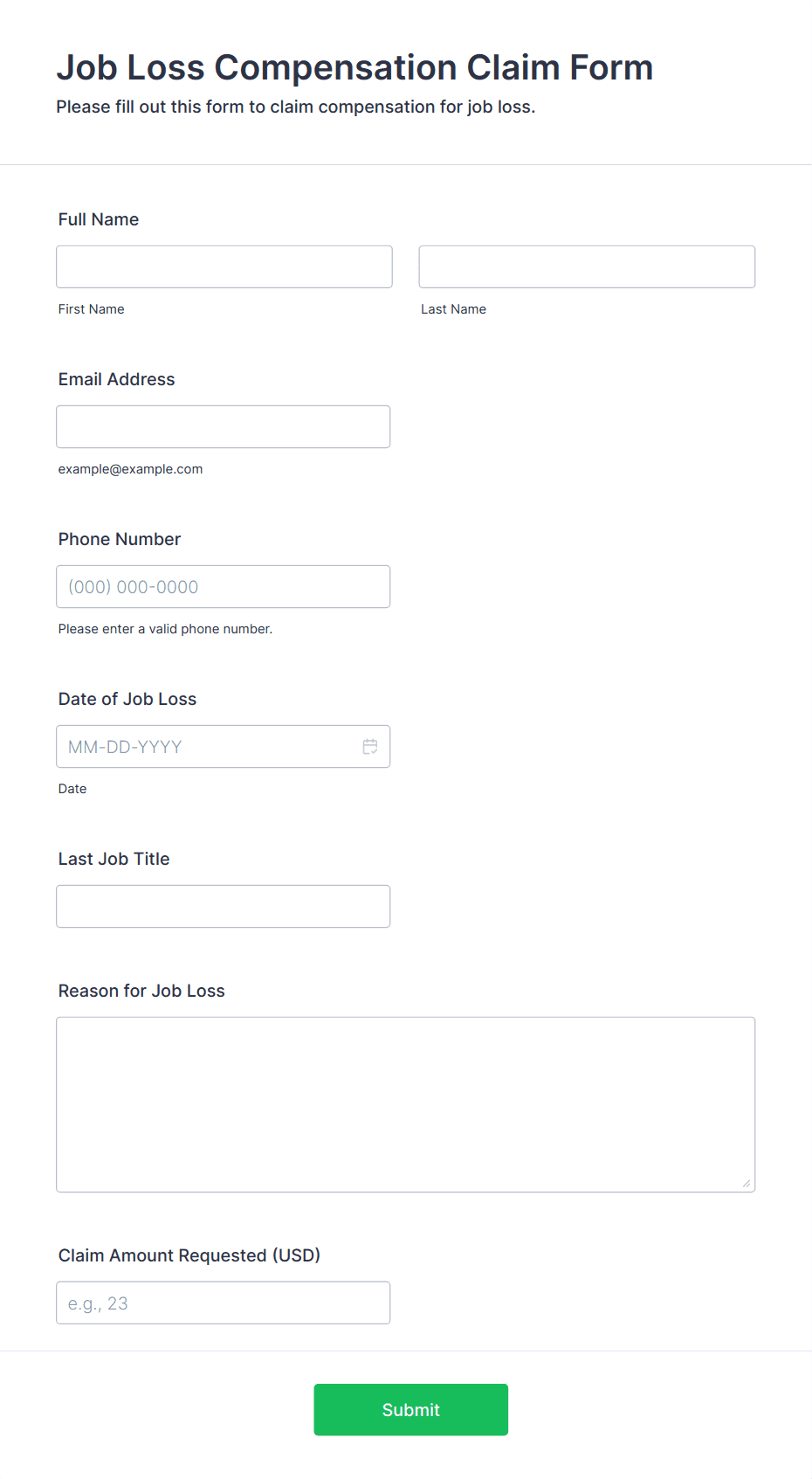Image resolution: width=812 pixels, height=1479 pixels.
Task: Click the Job Loss Compensation Claim Form heading
Action: click(x=354, y=67)
